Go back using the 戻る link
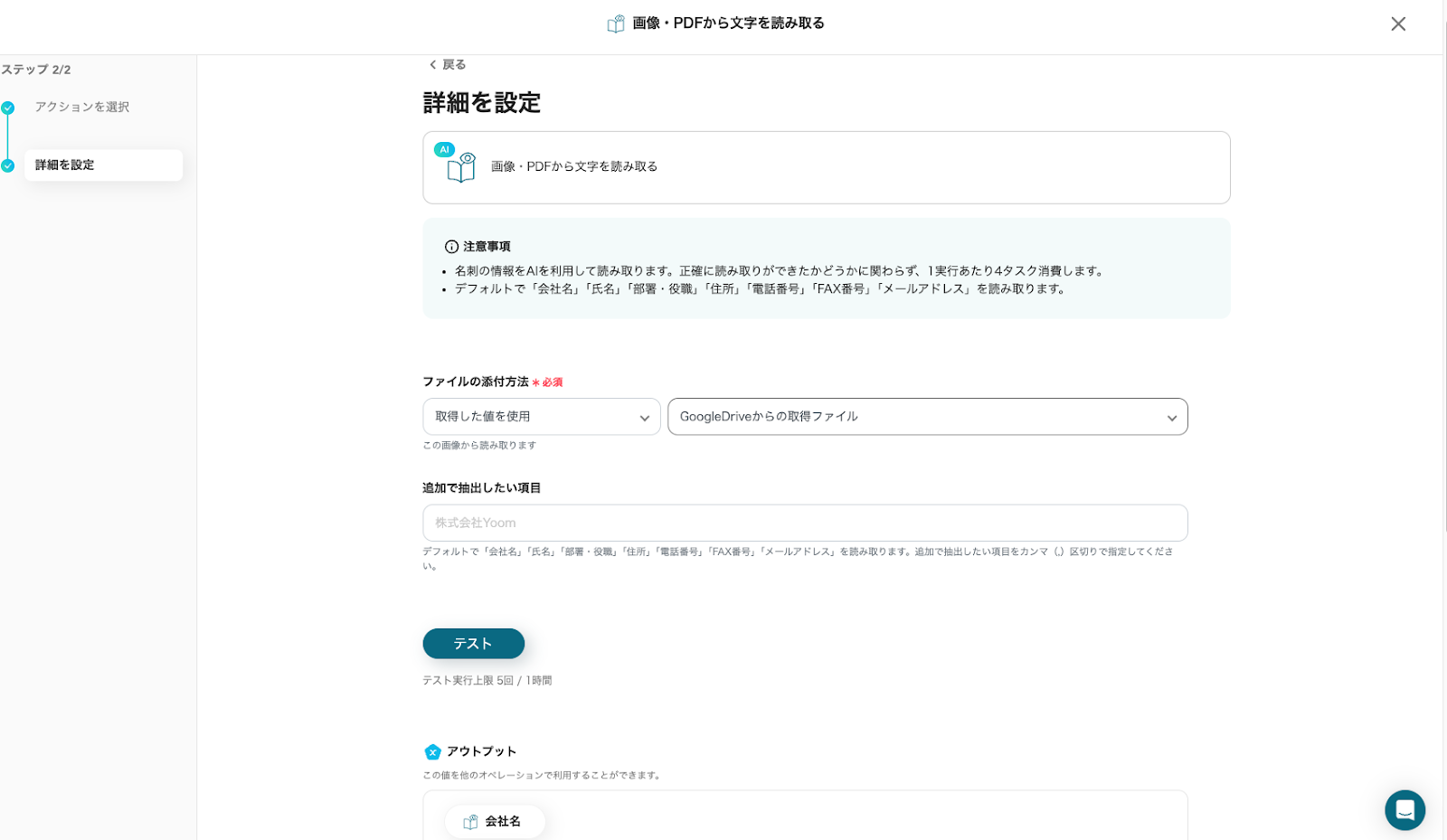This screenshot has height=840, width=1447. click(x=448, y=64)
